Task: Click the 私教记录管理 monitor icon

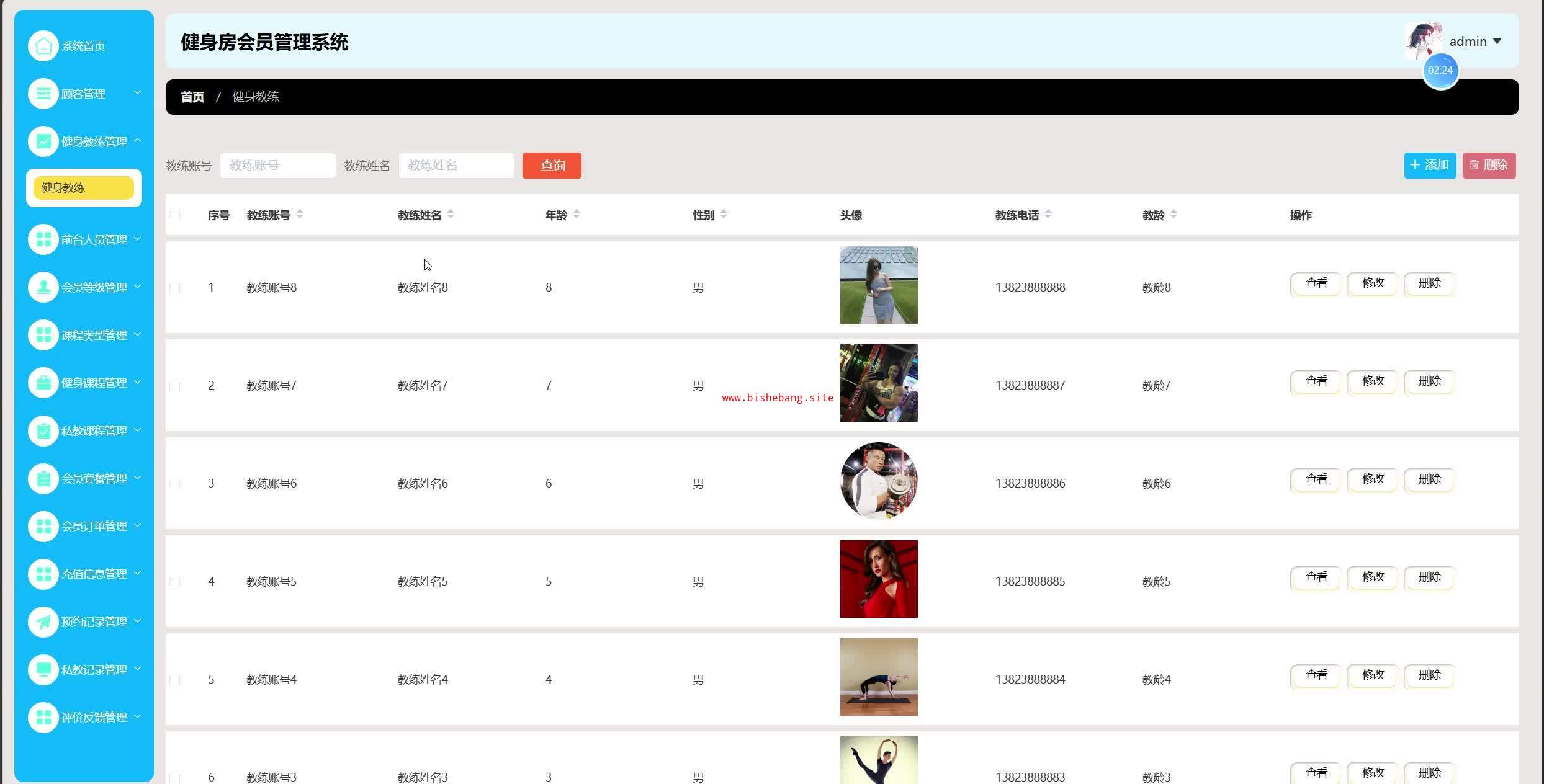Action: (x=43, y=669)
